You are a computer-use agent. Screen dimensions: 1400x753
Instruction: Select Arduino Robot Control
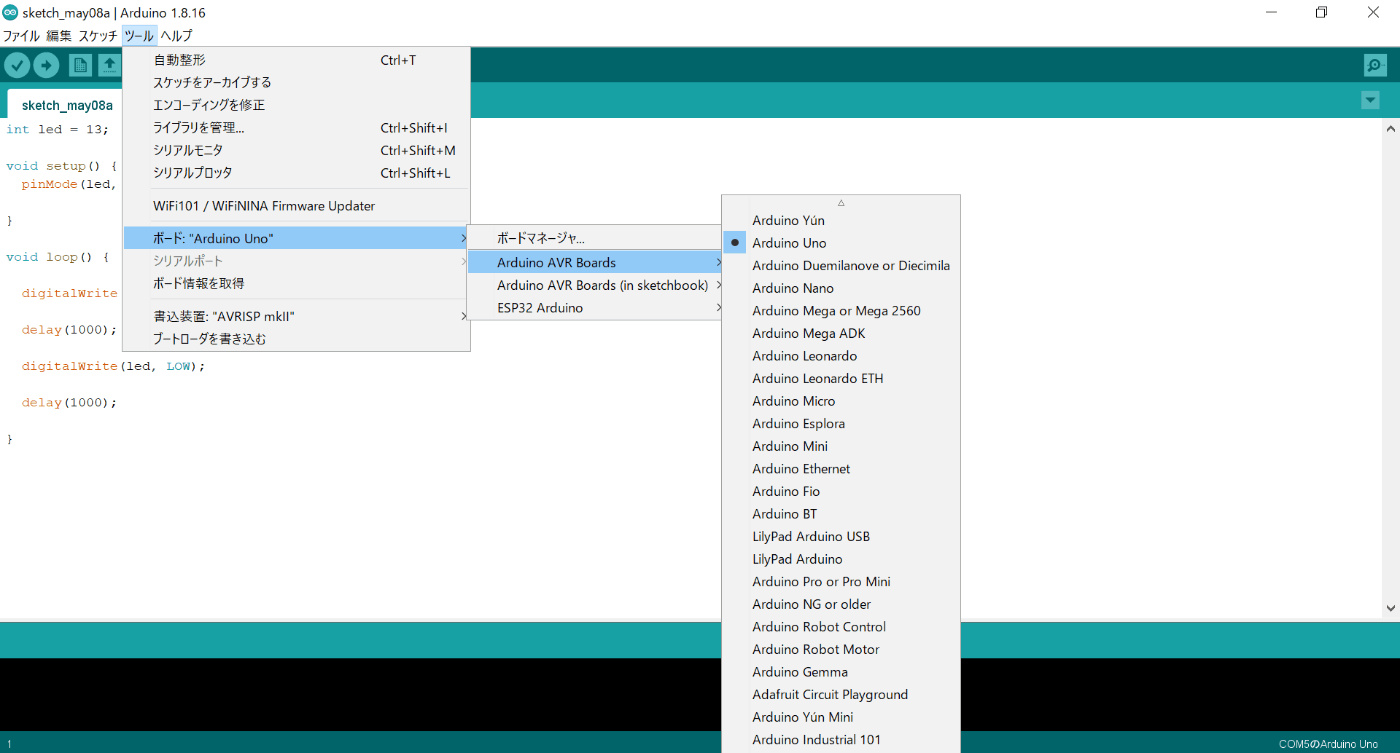[841, 627]
